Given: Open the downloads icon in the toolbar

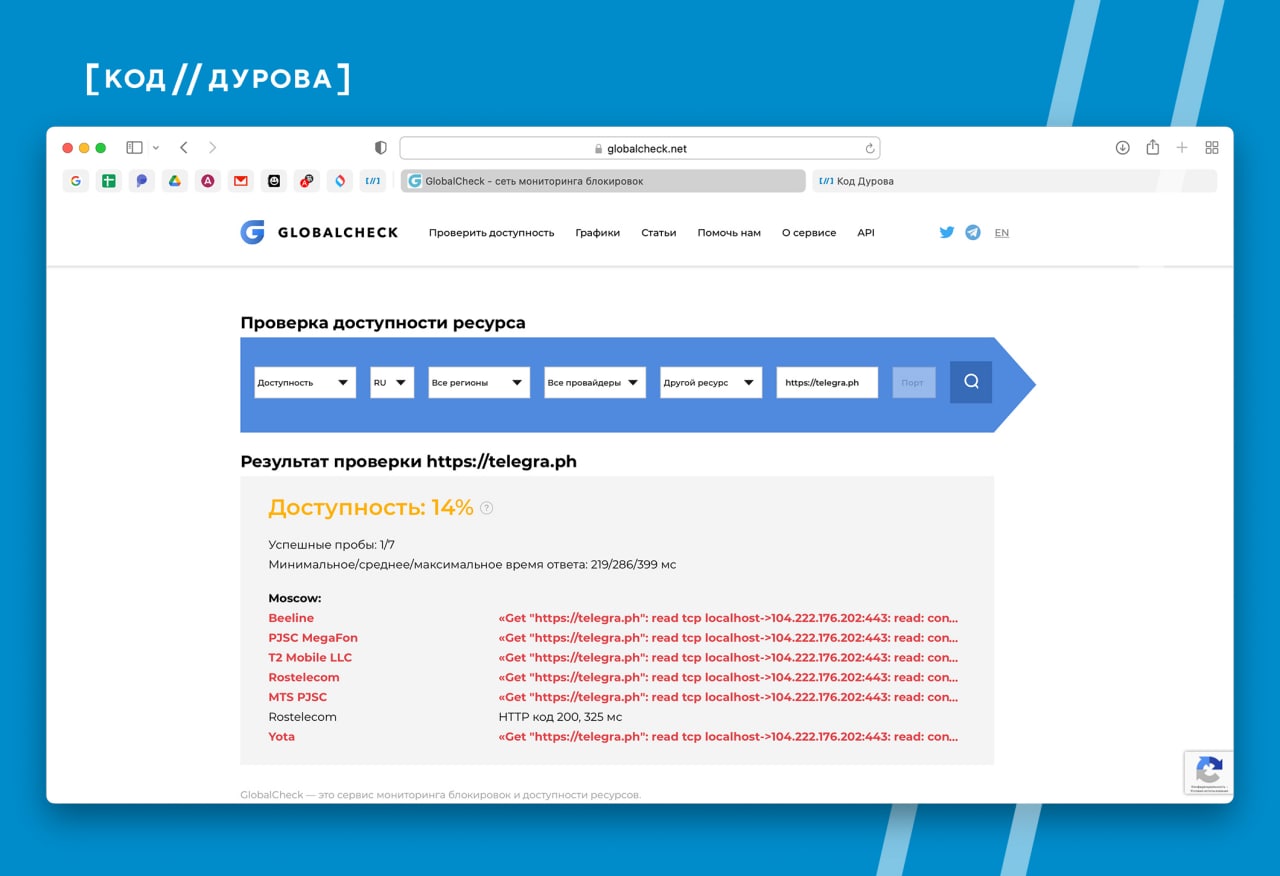Looking at the screenshot, I should pyautogui.click(x=1123, y=148).
